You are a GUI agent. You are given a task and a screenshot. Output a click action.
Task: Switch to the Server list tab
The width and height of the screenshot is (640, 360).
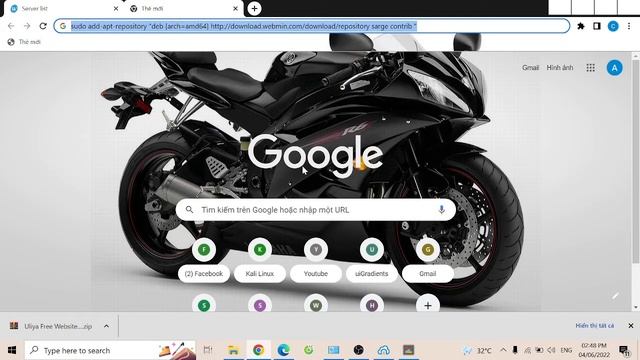click(61, 9)
